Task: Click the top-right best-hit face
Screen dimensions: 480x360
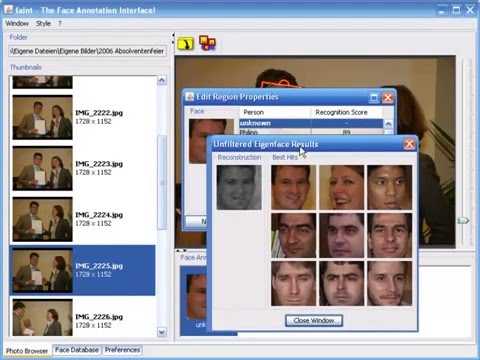Action: point(390,187)
